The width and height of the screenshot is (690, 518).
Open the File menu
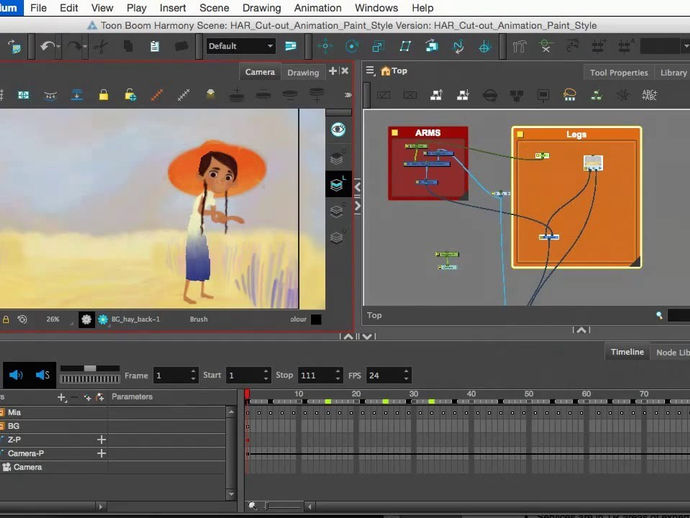[x=38, y=8]
